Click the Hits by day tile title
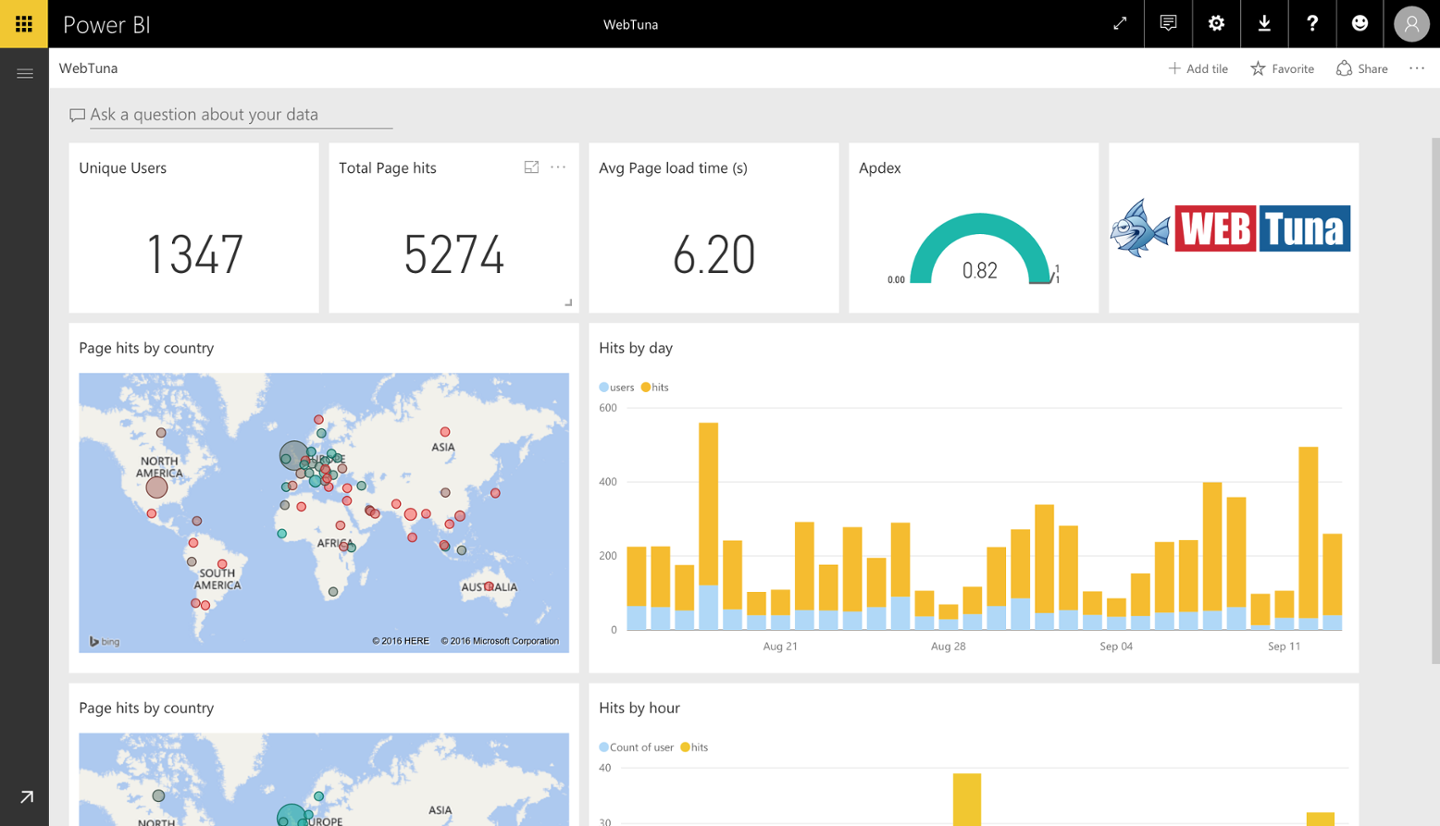The height and width of the screenshot is (826, 1440). tap(636, 348)
